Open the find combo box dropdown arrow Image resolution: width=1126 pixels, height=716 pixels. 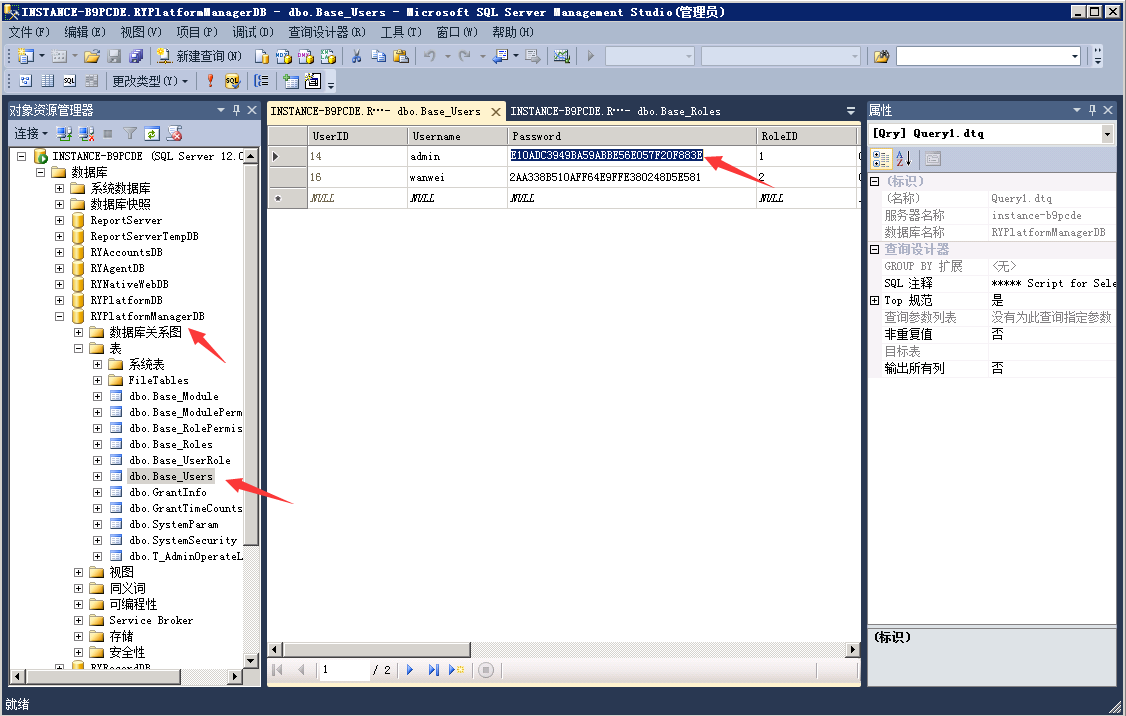click(x=1074, y=56)
